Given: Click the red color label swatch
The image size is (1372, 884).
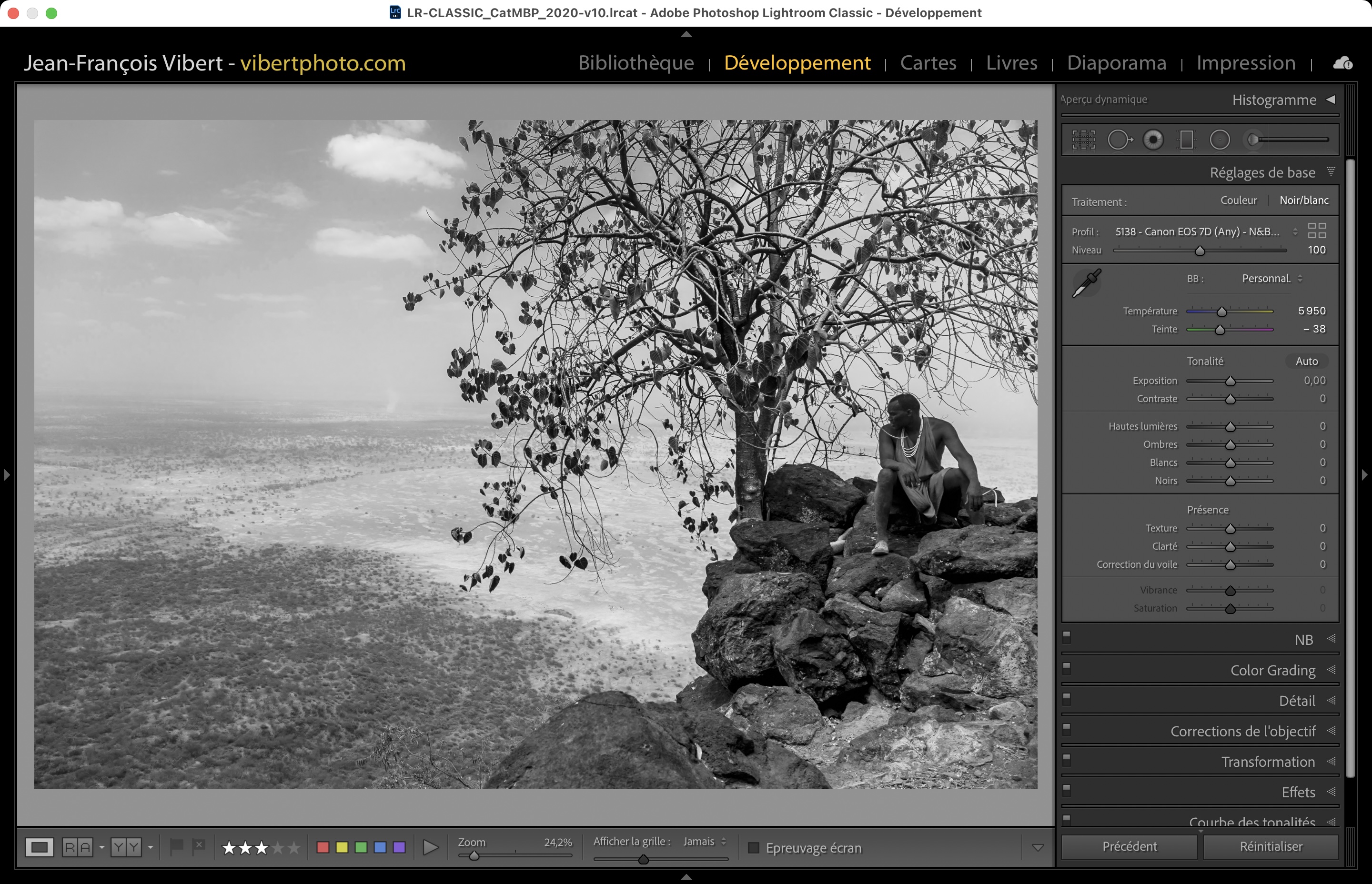Looking at the screenshot, I should [x=323, y=847].
